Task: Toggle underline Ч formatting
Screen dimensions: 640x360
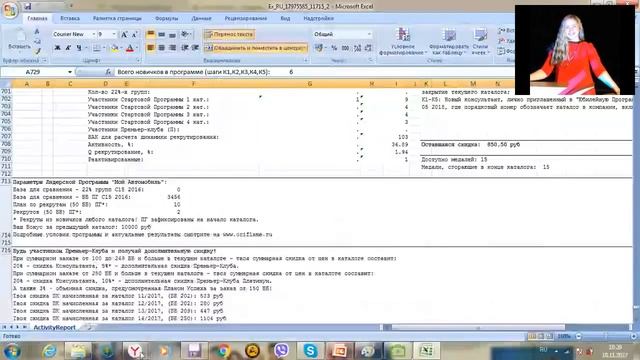Action: pyautogui.click(x=79, y=48)
